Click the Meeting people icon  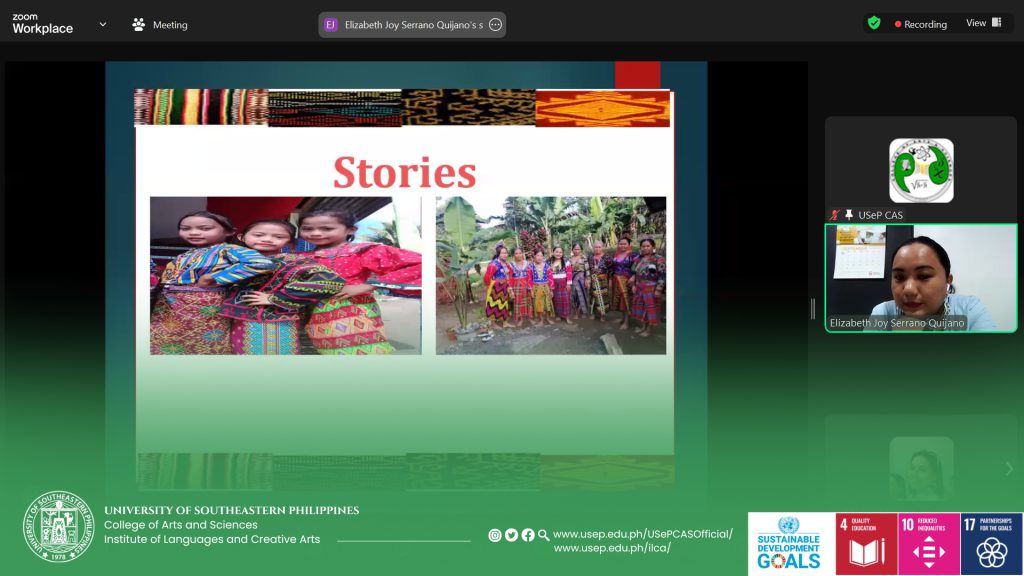[138, 25]
